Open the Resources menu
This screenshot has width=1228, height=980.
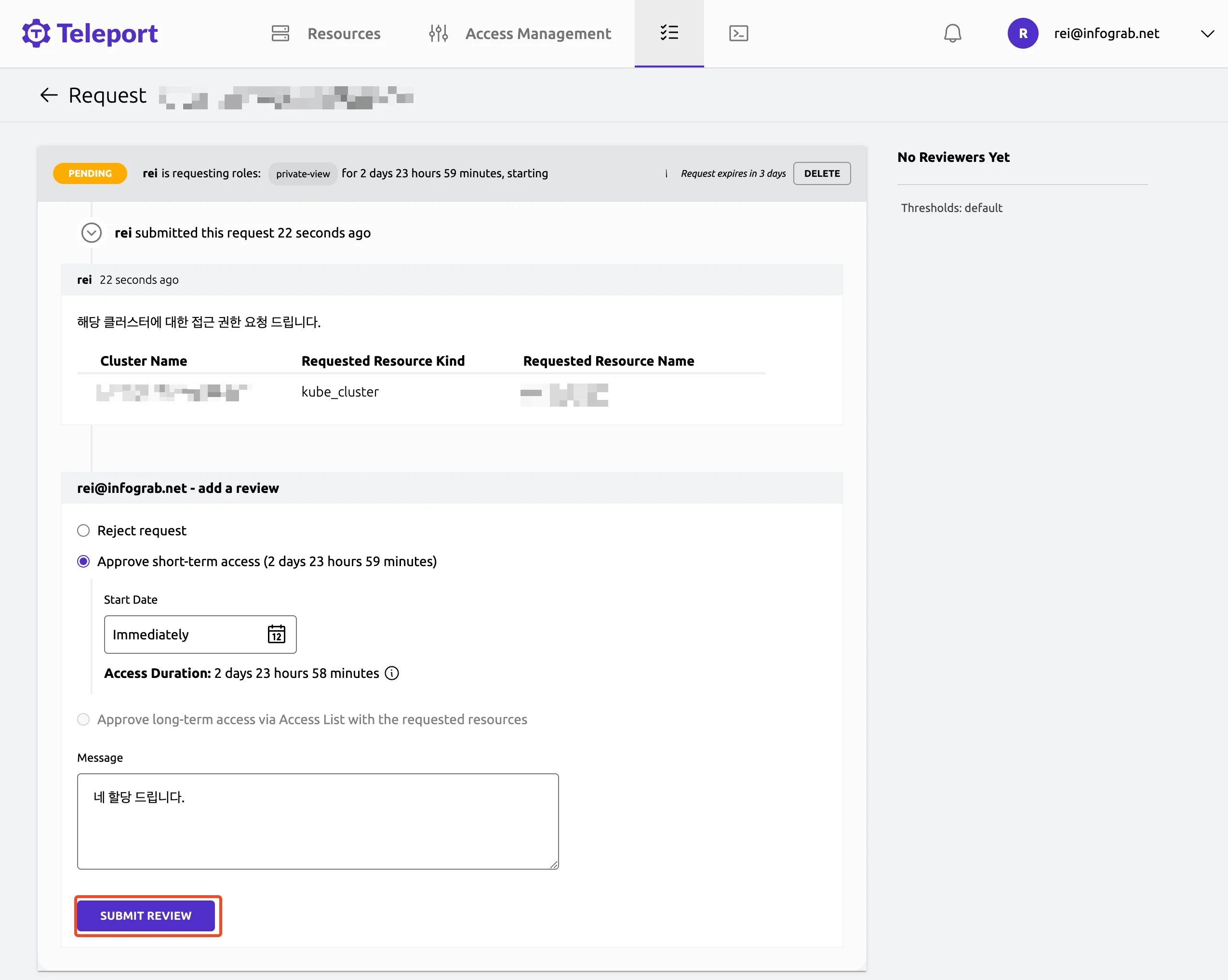(344, 34)
